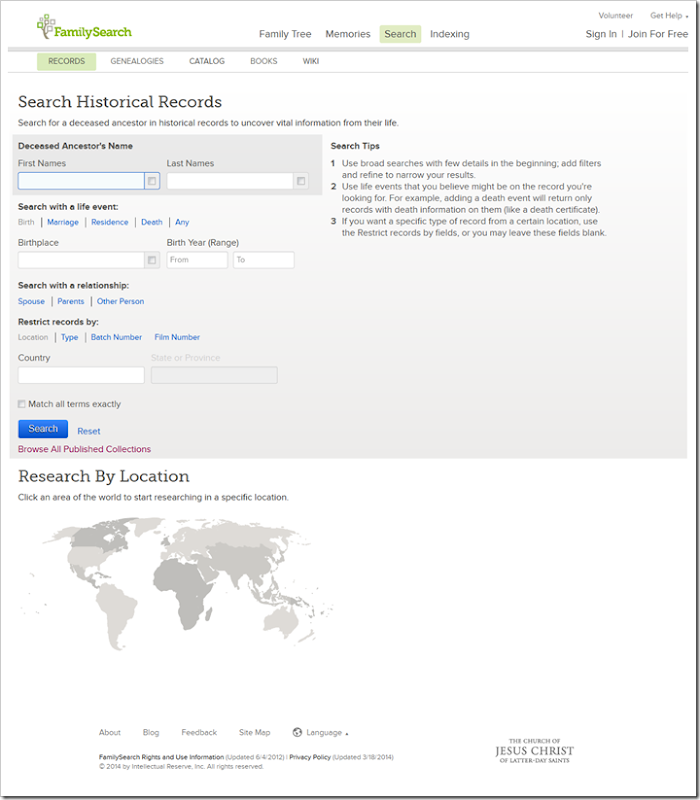Click the Church of Jesus Christ logo
700x800 pixels.
coord(534,751)
